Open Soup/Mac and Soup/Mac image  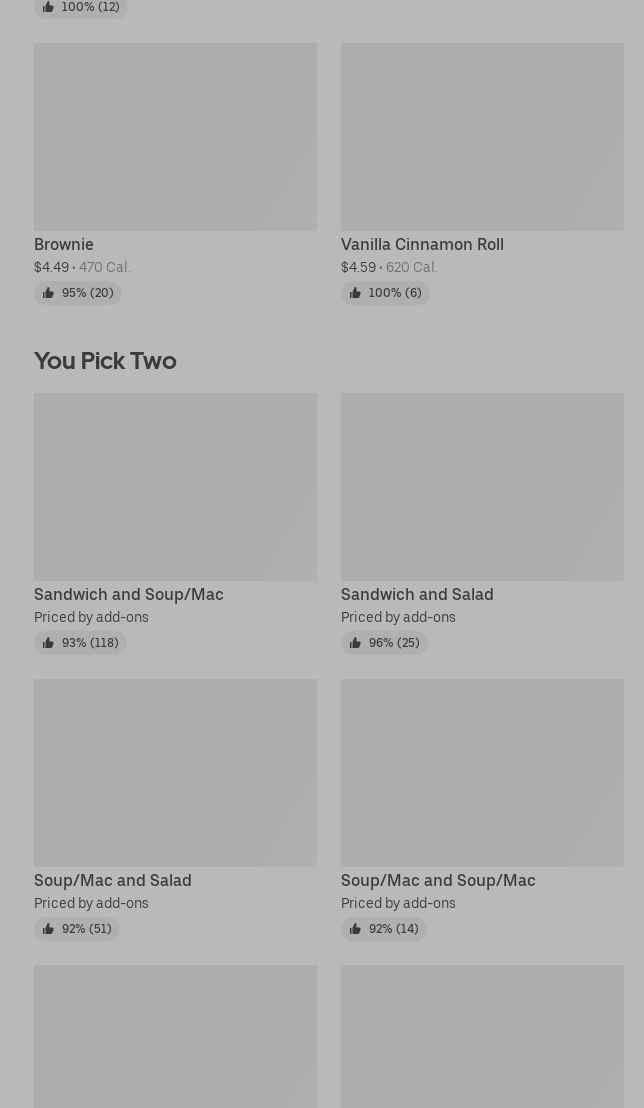pos(482,773)
